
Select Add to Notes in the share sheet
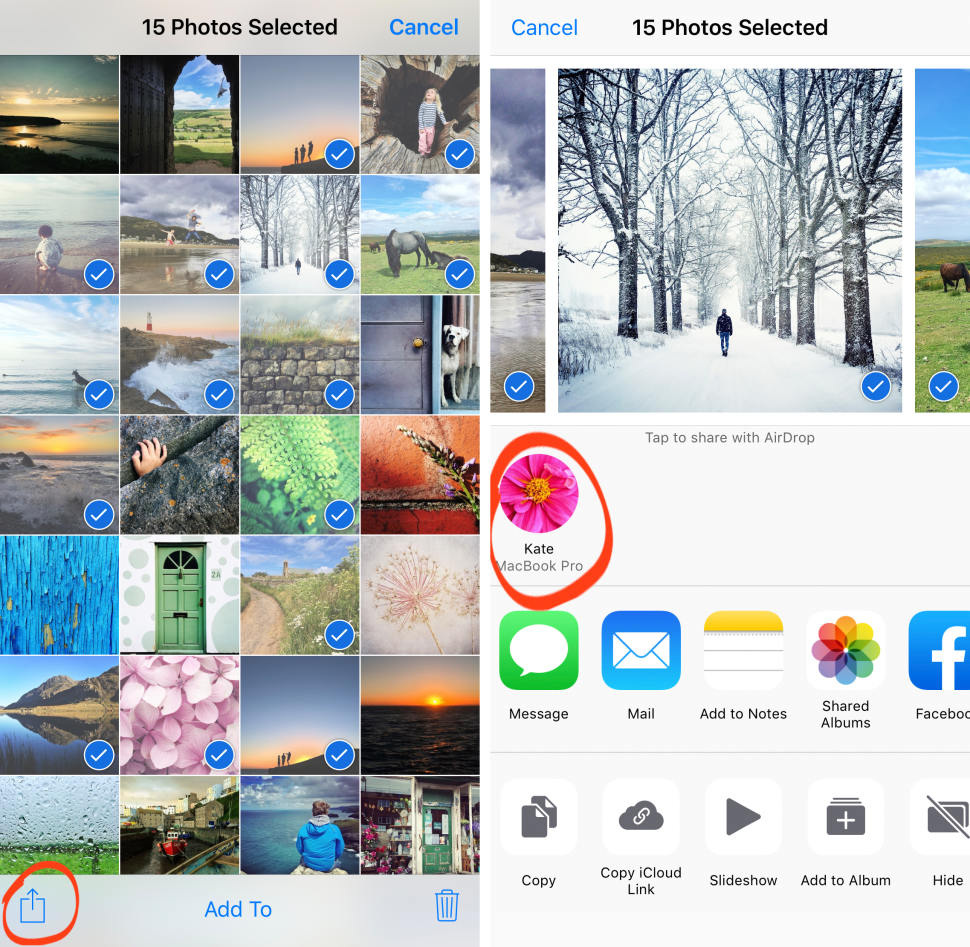[x=743, y=650]
